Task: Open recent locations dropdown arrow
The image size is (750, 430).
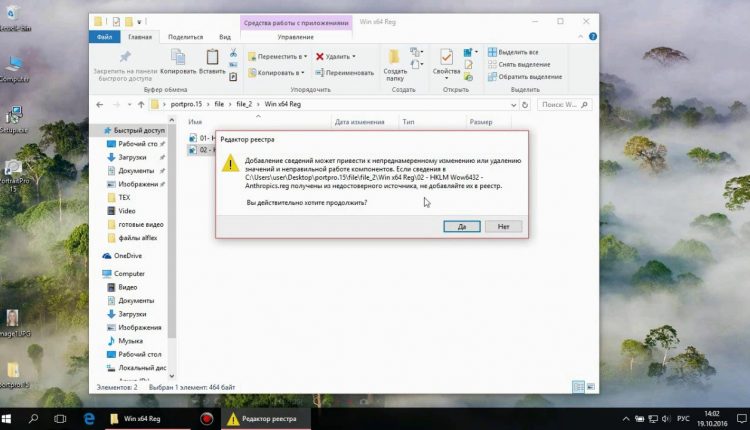Action: coord(129,104)
